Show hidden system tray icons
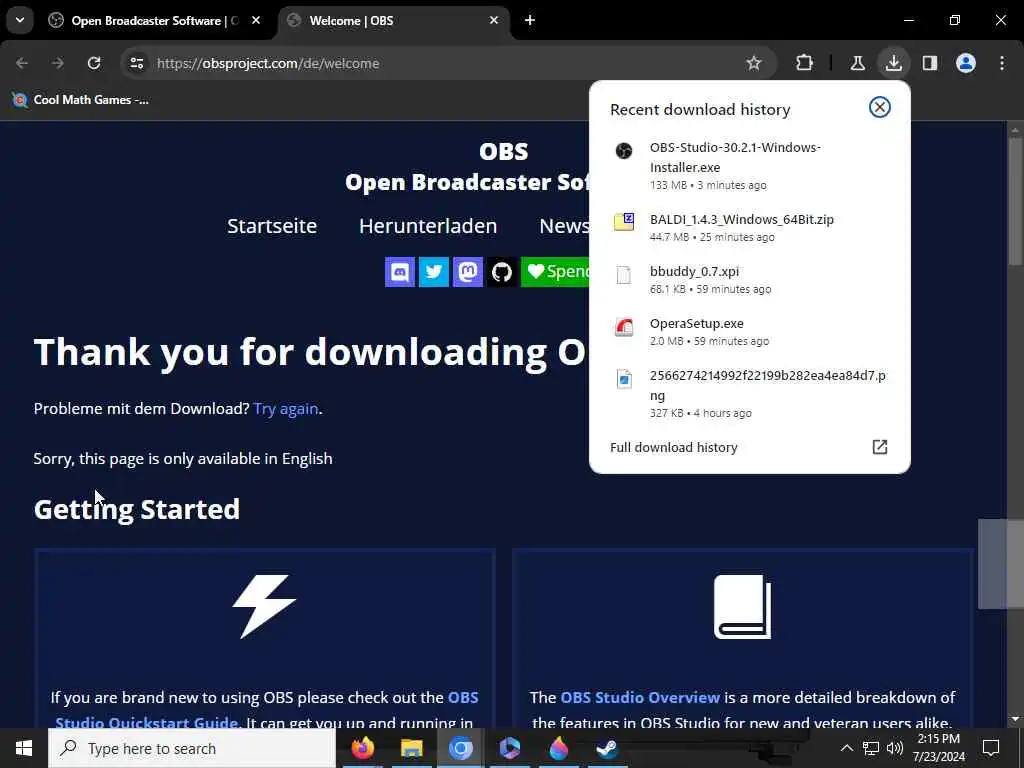Screen dimensions: 1024x768 click(846, 748)
